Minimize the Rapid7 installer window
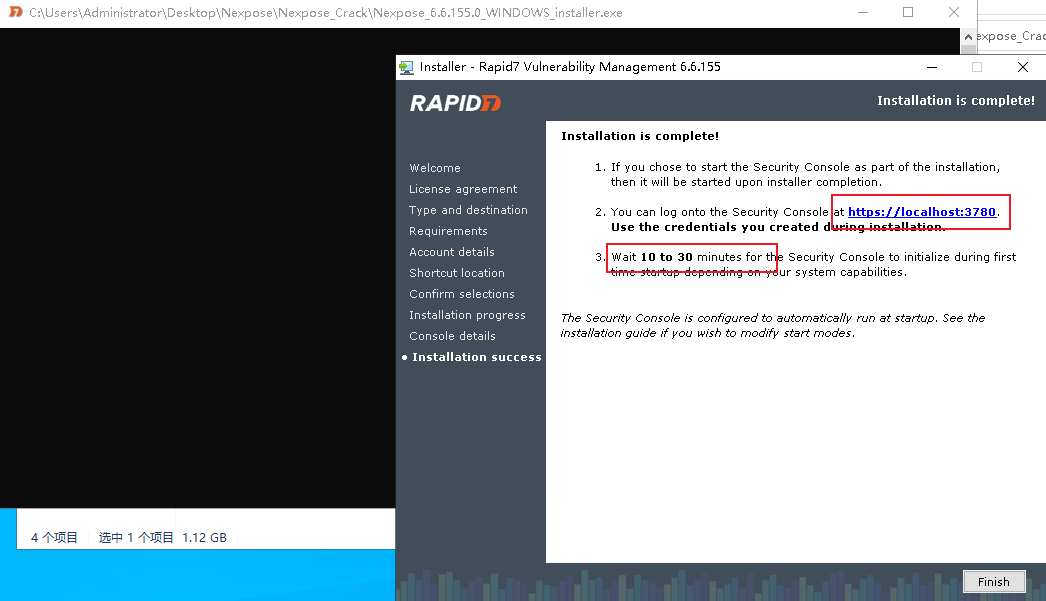 click(932, 67)
